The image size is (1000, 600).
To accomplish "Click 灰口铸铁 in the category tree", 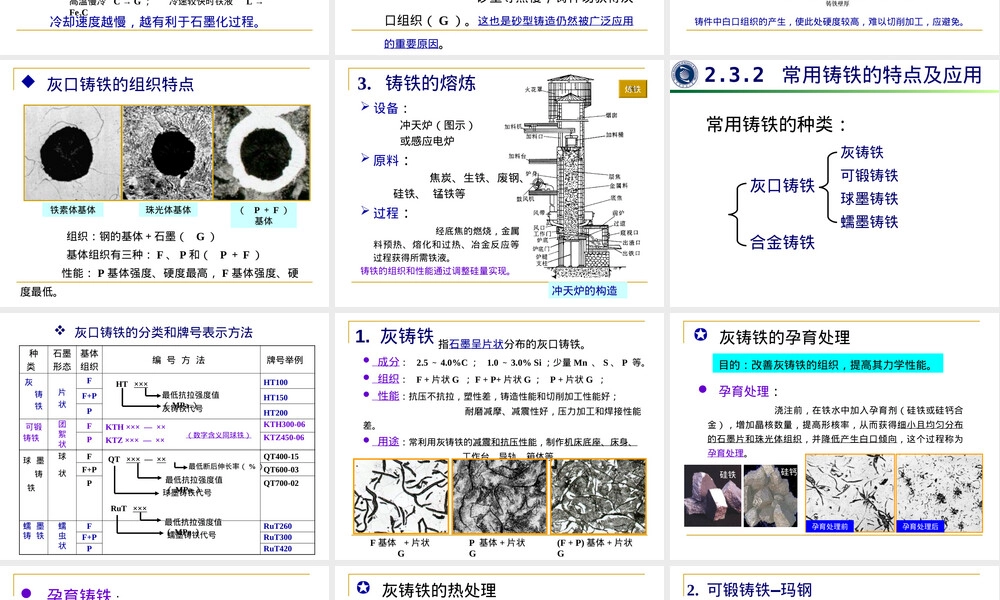I will 782,186.
